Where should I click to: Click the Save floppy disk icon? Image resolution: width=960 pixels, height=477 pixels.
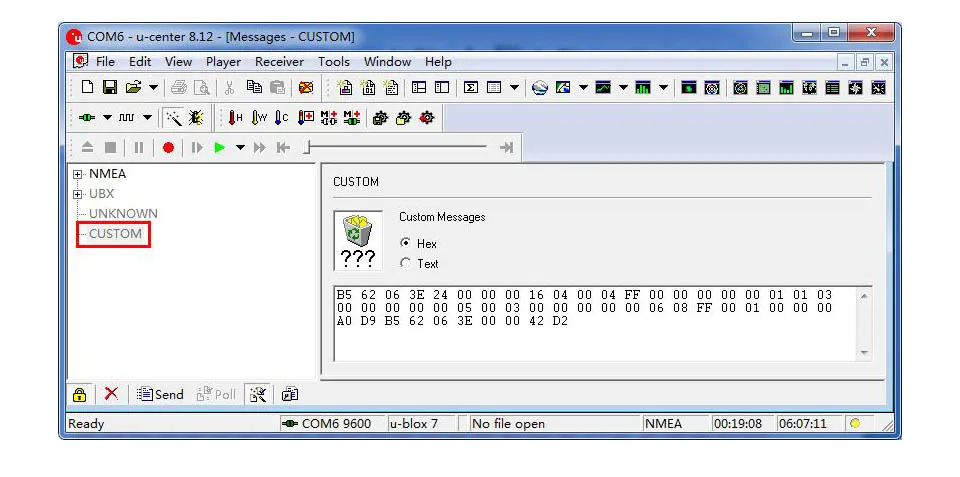click(x=110, y=88)
